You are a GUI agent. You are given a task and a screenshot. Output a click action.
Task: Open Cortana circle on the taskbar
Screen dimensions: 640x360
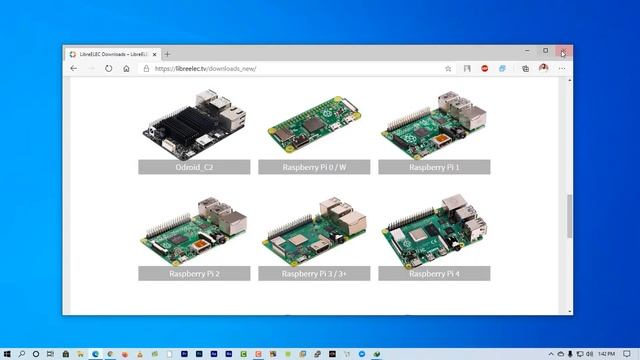tap(36, 354)
